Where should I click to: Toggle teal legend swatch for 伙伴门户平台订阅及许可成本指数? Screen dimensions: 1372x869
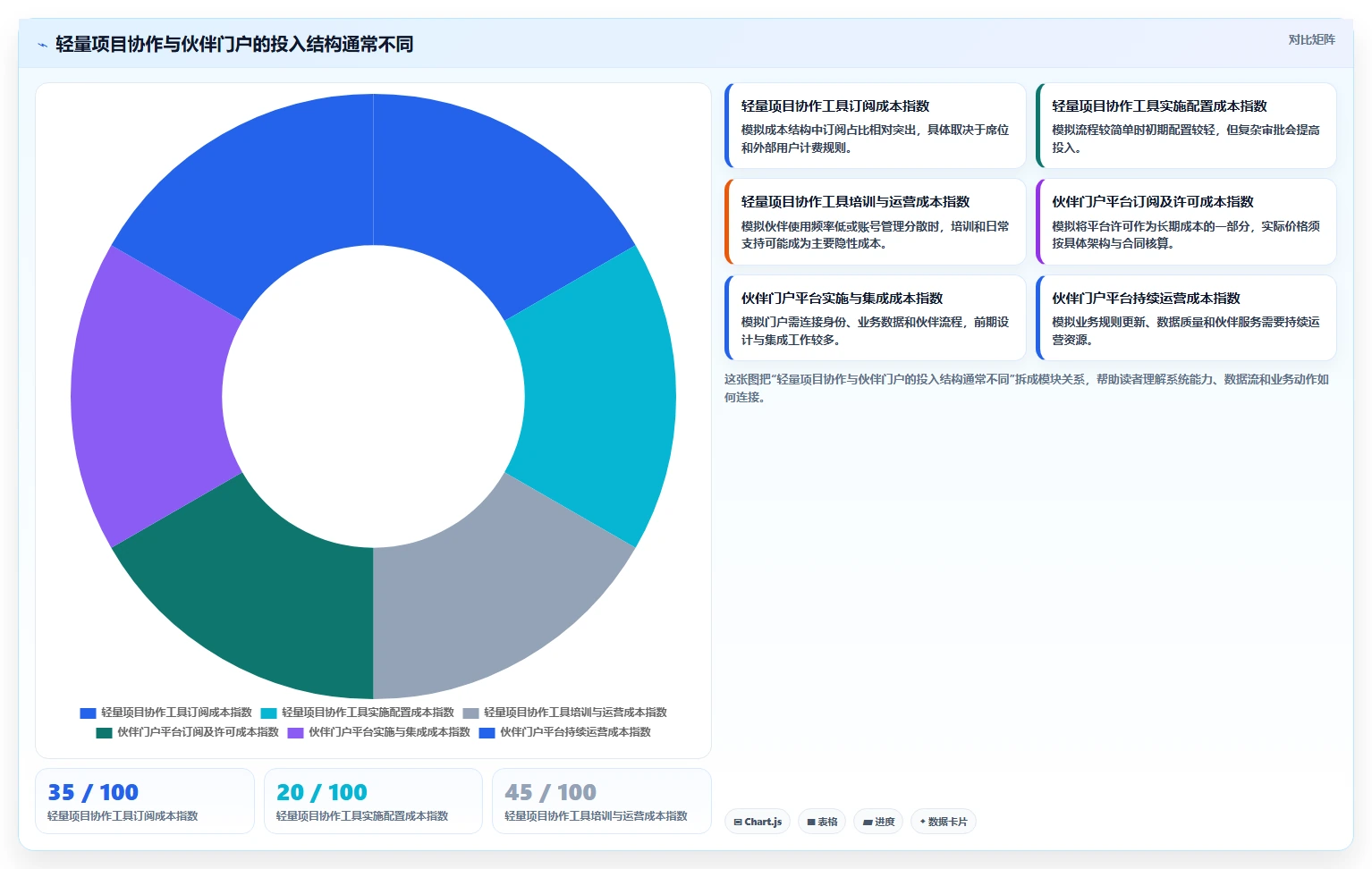click(104, 733)
